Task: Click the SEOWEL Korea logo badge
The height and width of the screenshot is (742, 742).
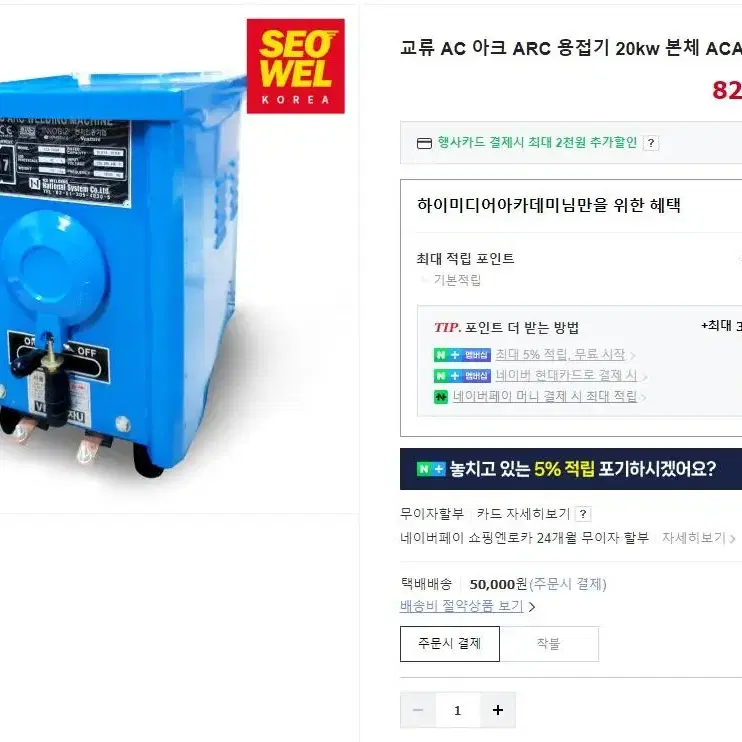Action: point(296,66)
